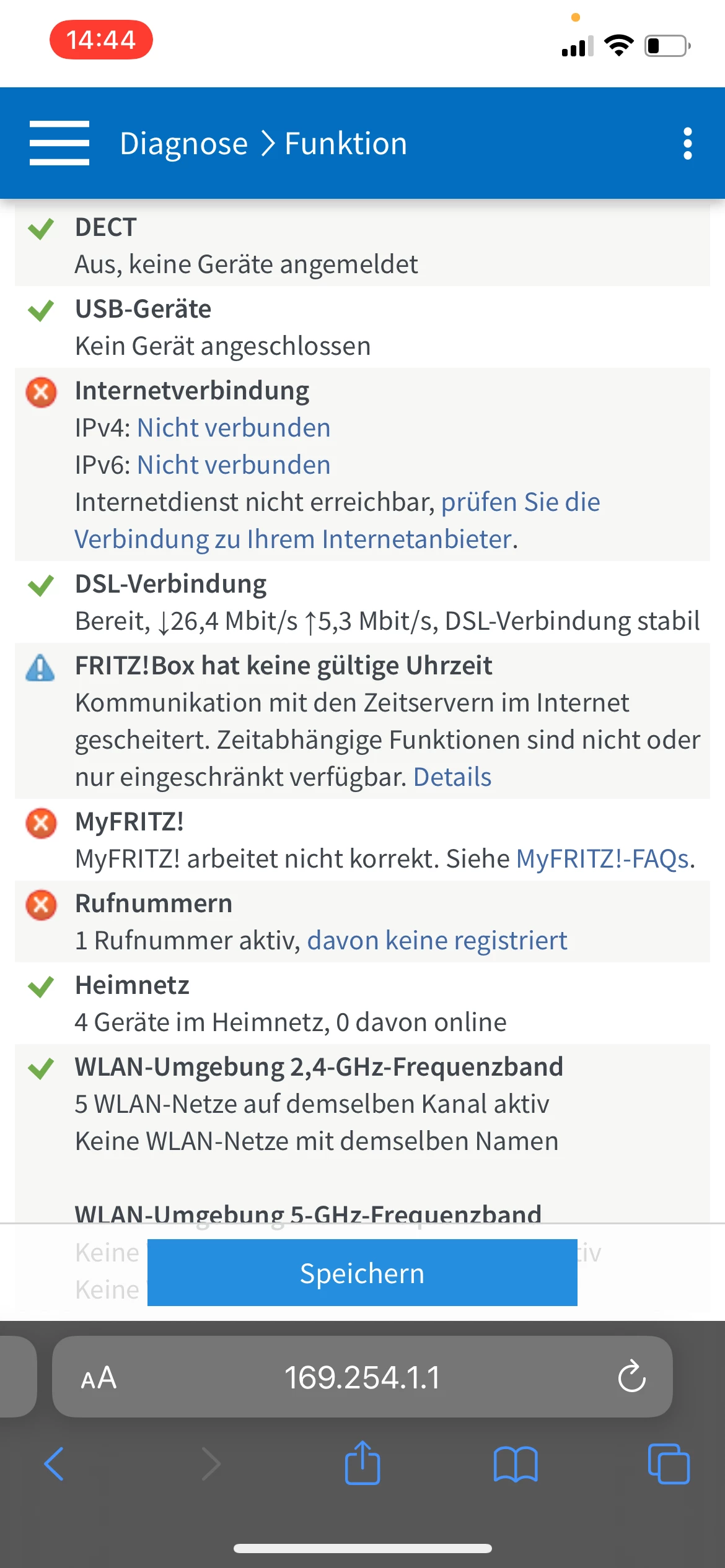Open the Details link for Uhrzeit

tap(452, 777)
